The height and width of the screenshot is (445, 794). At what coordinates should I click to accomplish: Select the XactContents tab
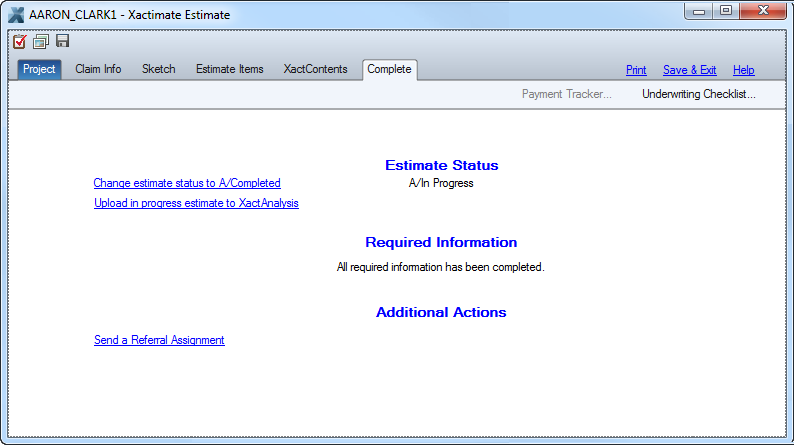click(x=315, y=69)
